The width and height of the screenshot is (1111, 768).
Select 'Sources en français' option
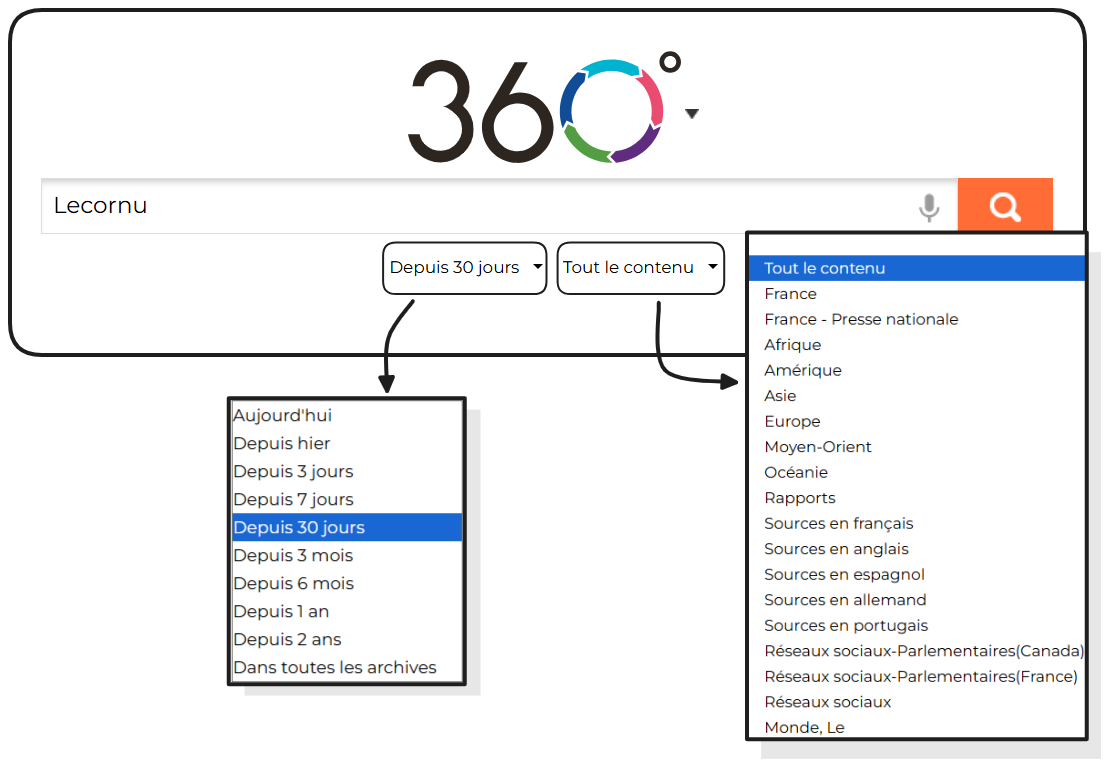[917, 524]
